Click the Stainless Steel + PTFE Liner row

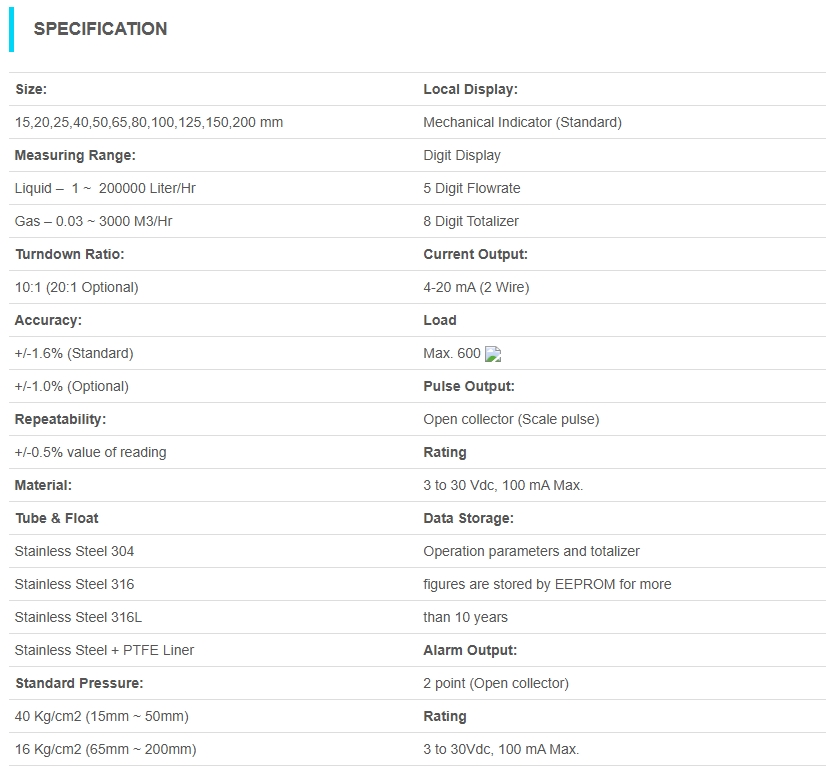(x=104, y=651)
